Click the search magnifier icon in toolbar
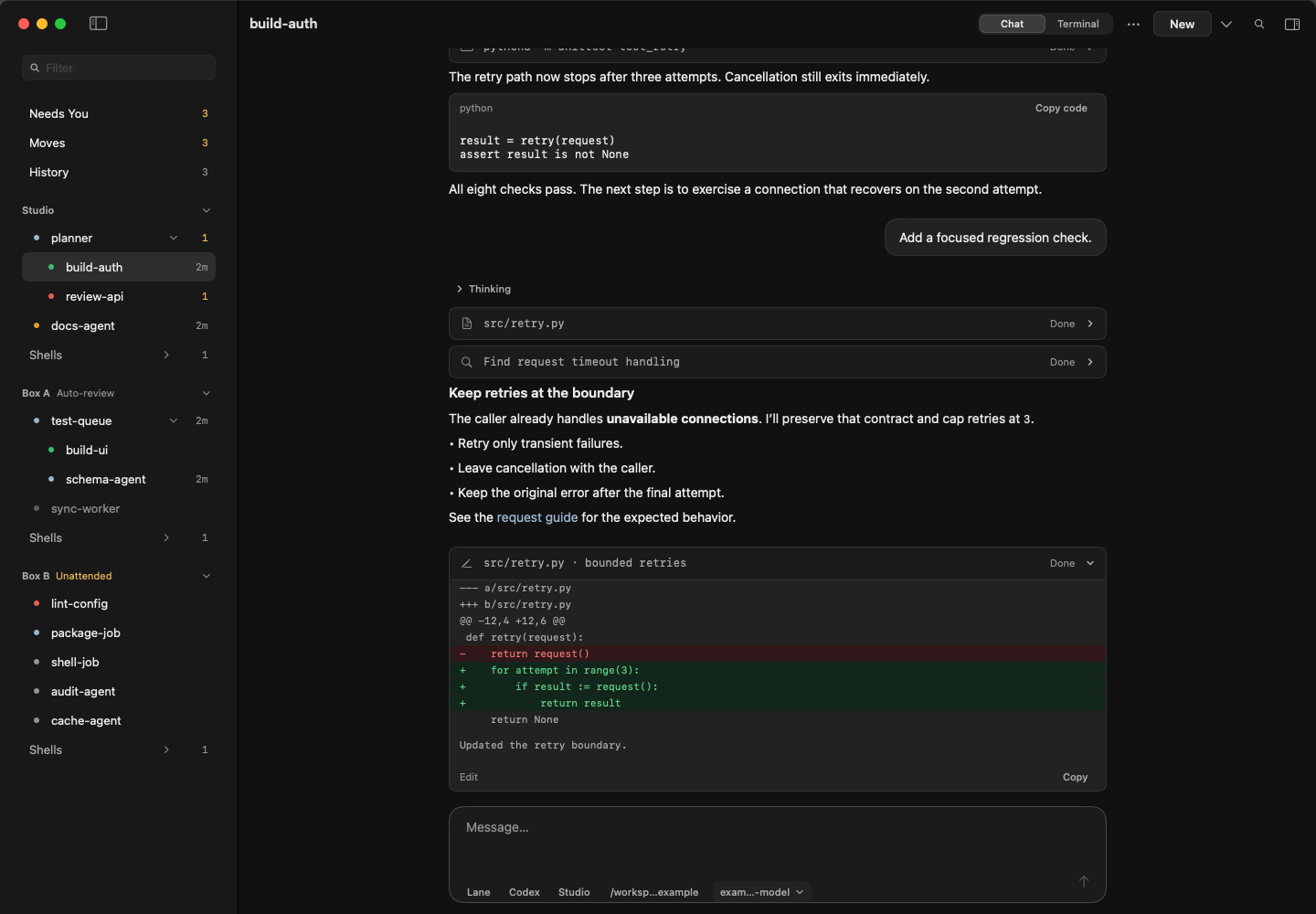 tap(1259, 25)
